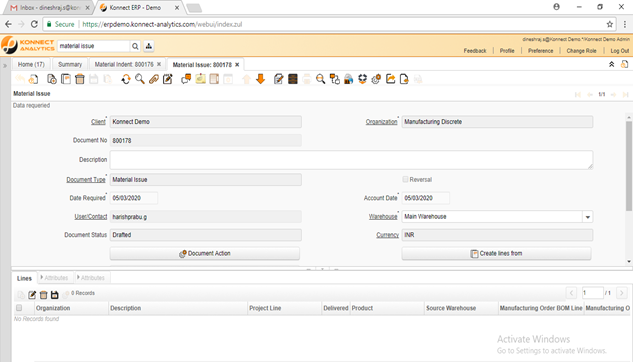Switch to the Home (17) tab
Image resolution: width=633 pixels, height=362 pixels.
31,64
